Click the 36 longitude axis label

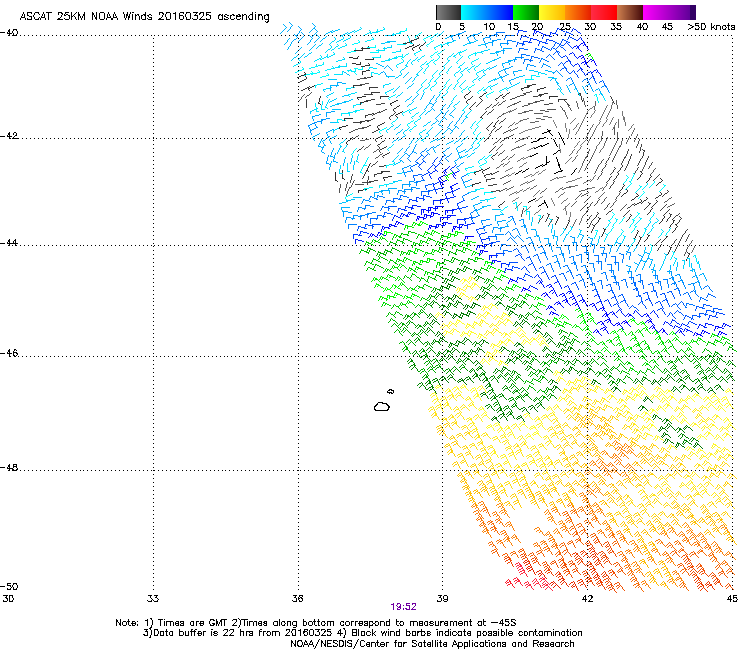pos(298,599)
